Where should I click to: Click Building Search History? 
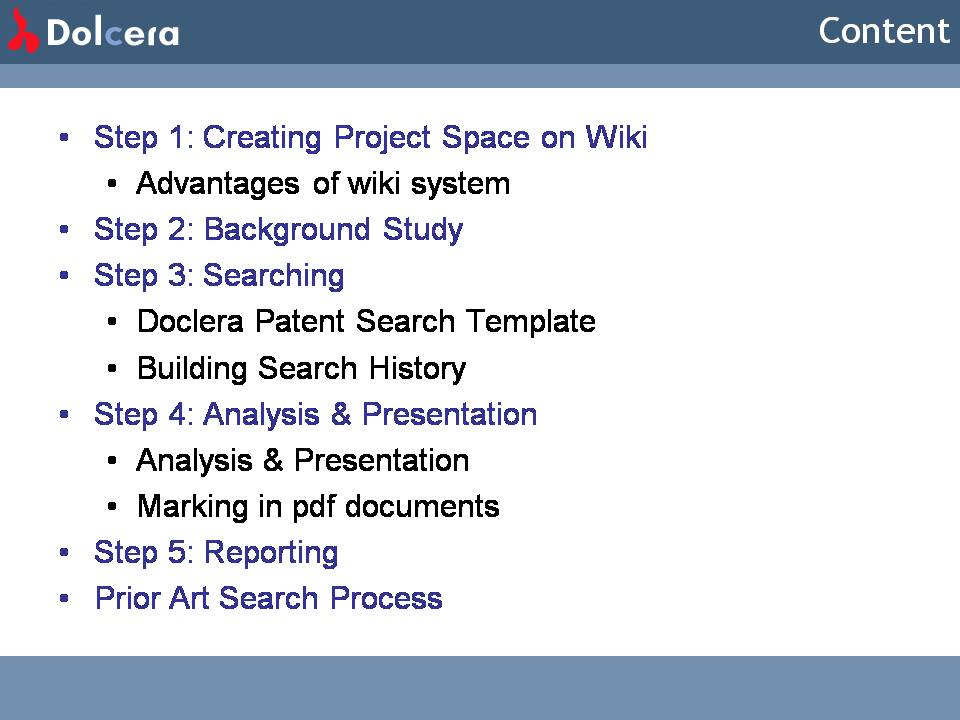[x=301, y=368]
